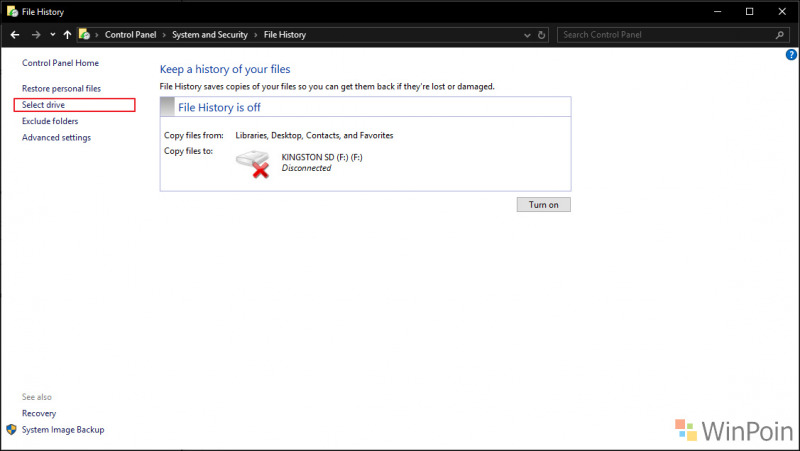The height and width of the screenshot is (451, 800).
Task: Click KINGSTON SD (F:) drive name
Action: 322,157
